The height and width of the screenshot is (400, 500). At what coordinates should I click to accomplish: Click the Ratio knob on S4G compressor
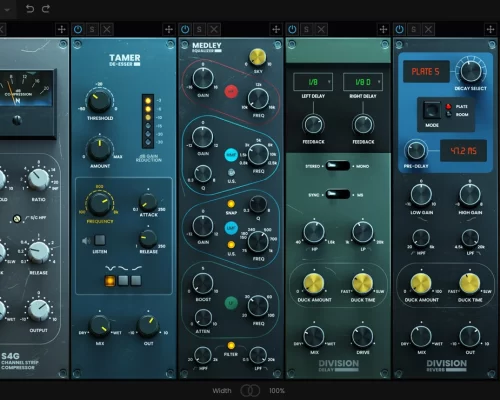[38, 180]
